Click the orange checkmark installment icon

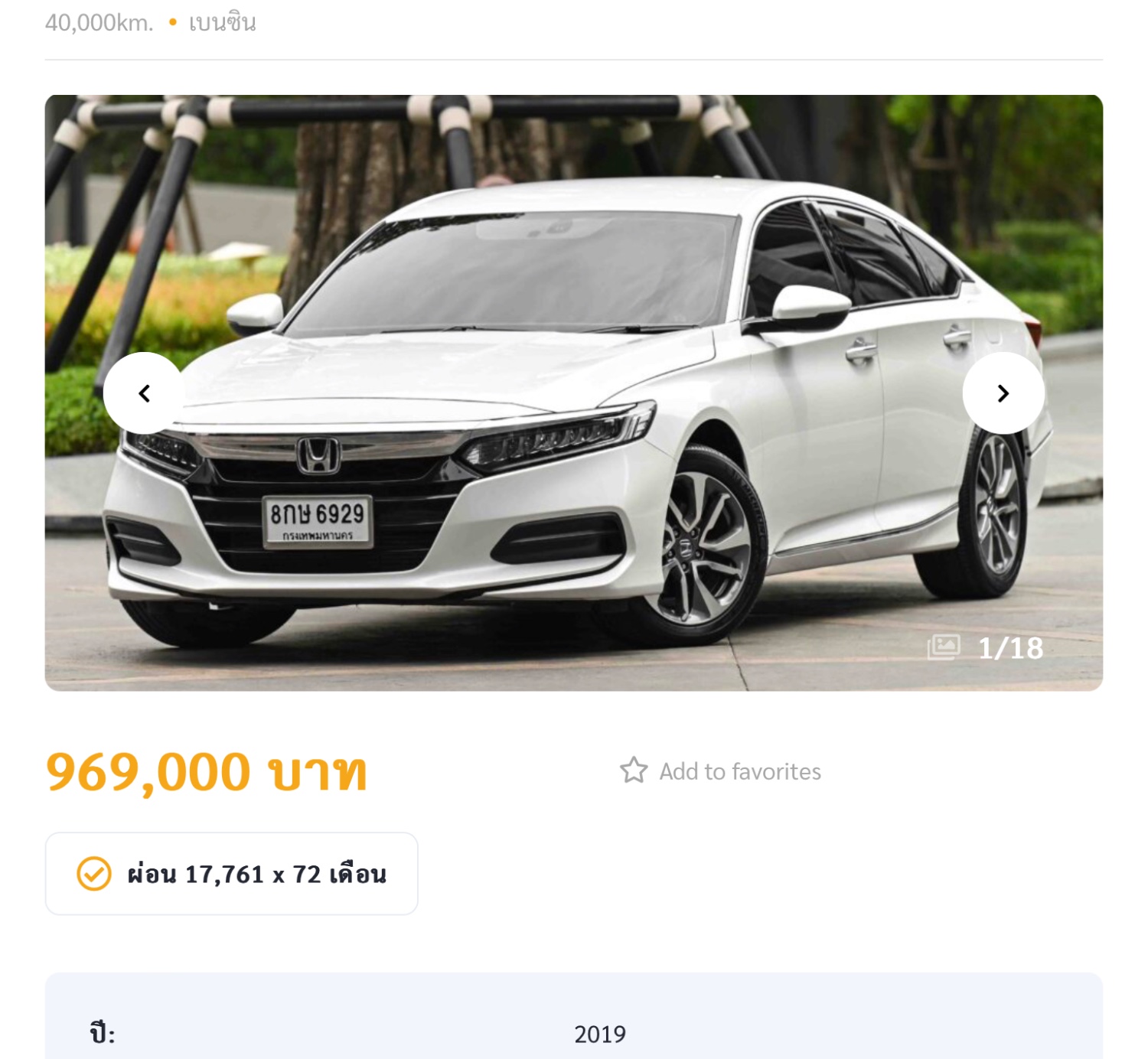[94, 873]
